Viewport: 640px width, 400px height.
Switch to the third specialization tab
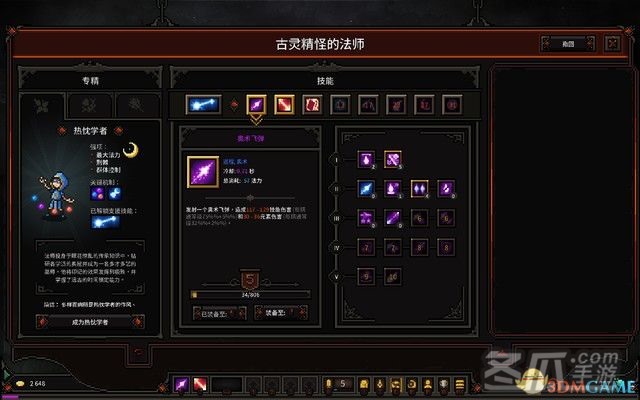point(137,105)
